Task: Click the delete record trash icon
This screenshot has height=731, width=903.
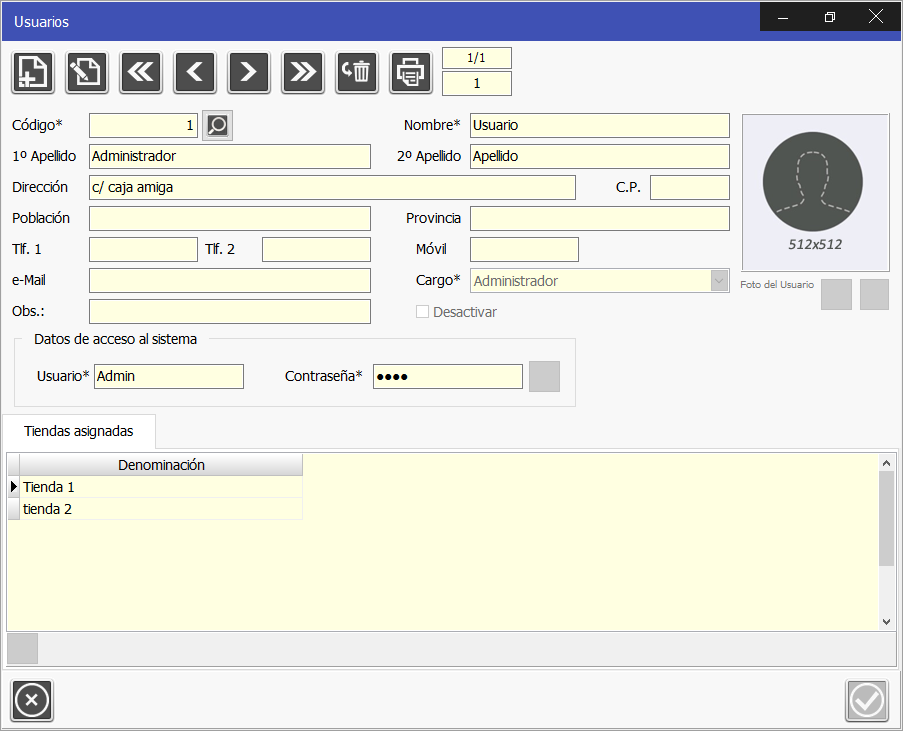Action: point(357,72)
